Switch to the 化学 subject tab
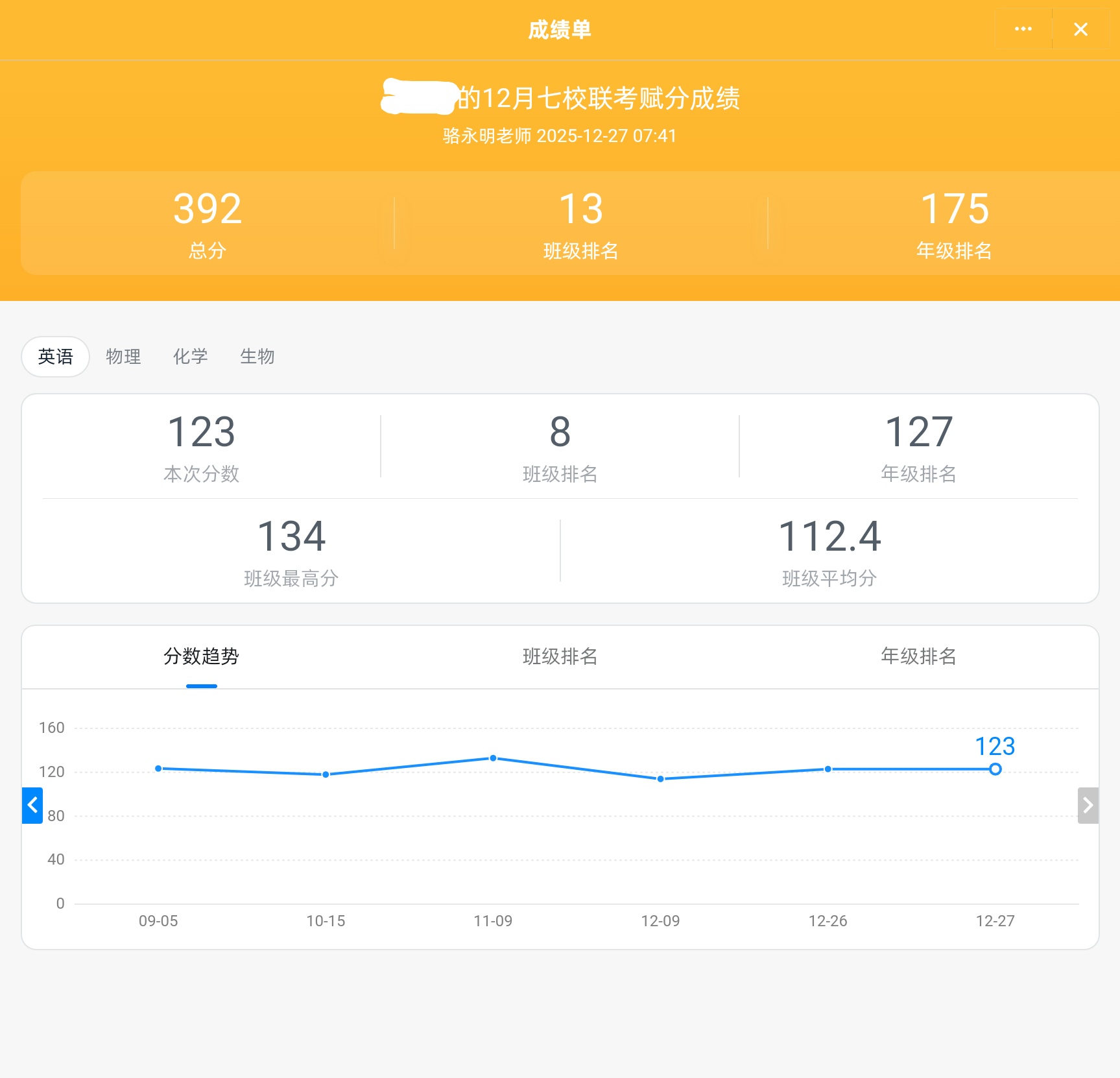This screenshot has width=1120, height=1078. tap(190, 357)
